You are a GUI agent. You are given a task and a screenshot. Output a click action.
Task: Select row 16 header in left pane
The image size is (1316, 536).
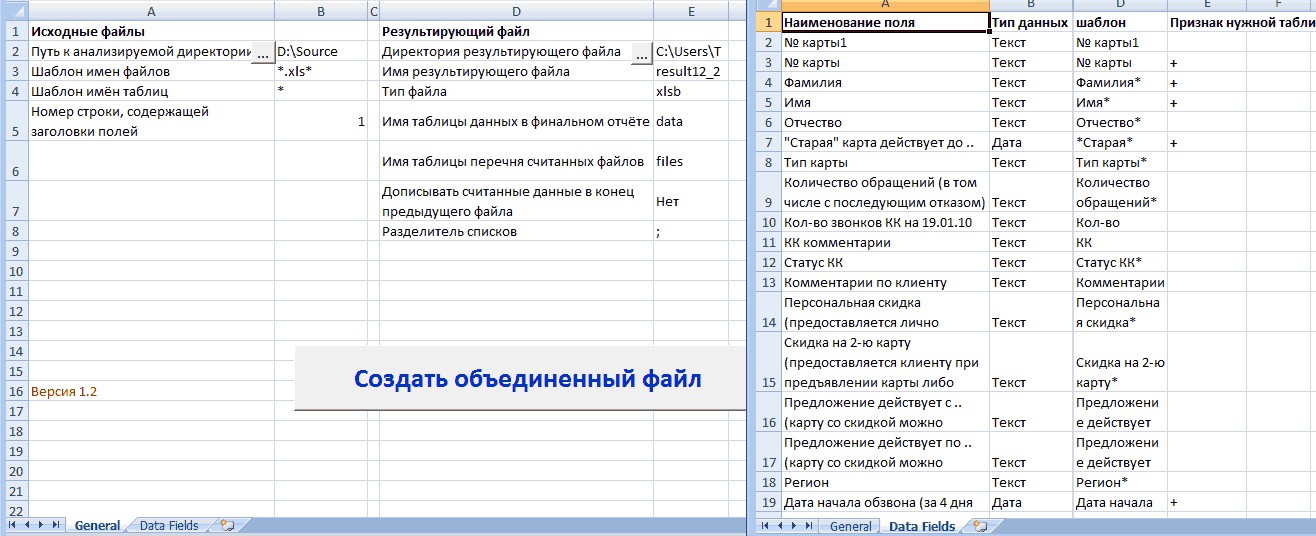pyautogui.click(x=14, y=391)
